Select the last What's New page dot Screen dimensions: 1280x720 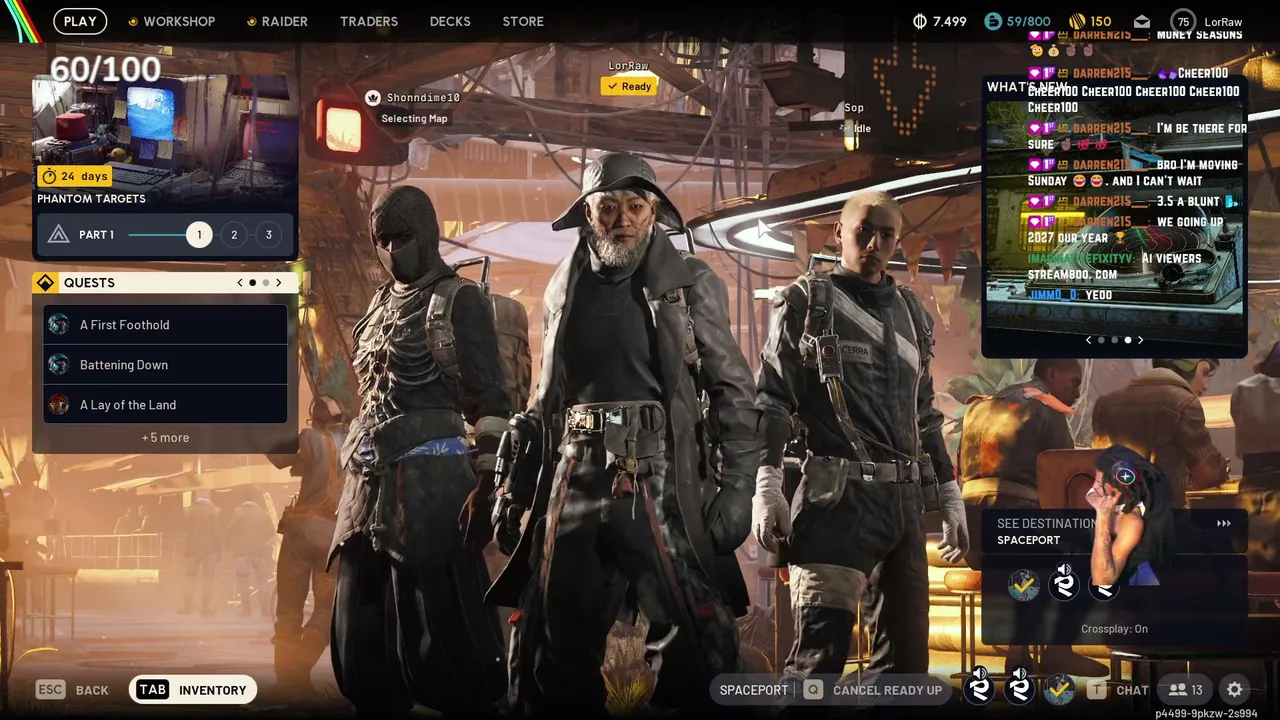1127,340
